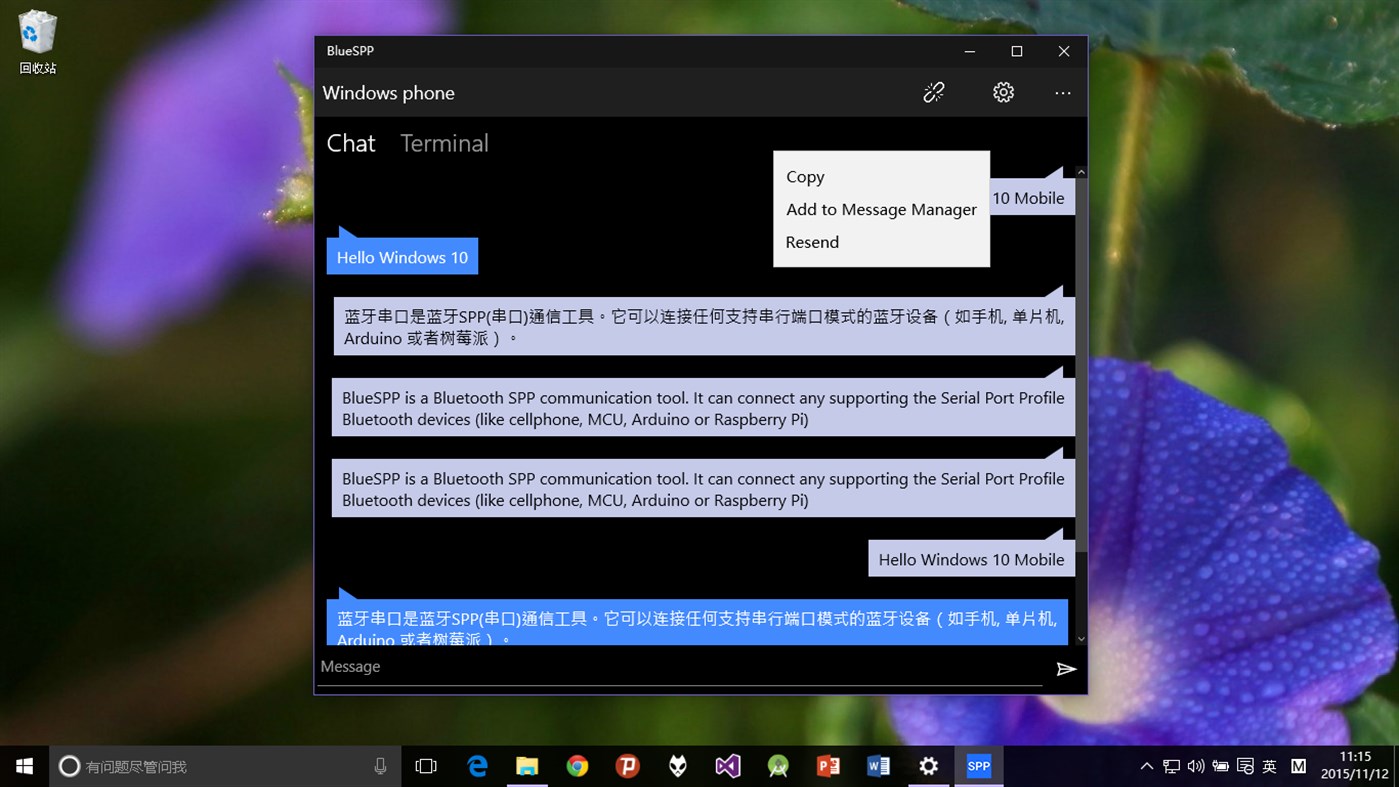Screen dimensions: 1399x787
Task: Open the ellipsis more-options icon
Action: click(x=1062, y=92)
